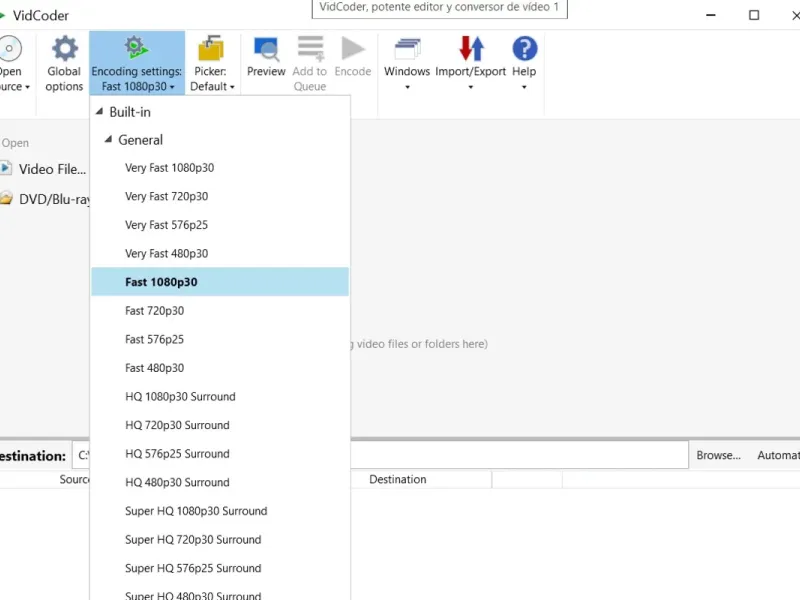Select Super HQ 1080p30 Surround preset
Image resolution: width=800 pixels, height=600 pixels.
point(196,511)
